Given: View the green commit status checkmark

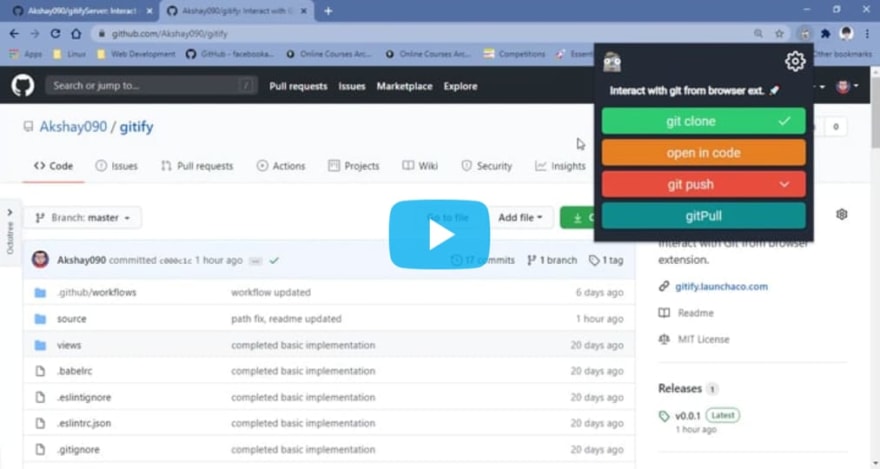Looking at the screenshot, I should pos(274,260).
